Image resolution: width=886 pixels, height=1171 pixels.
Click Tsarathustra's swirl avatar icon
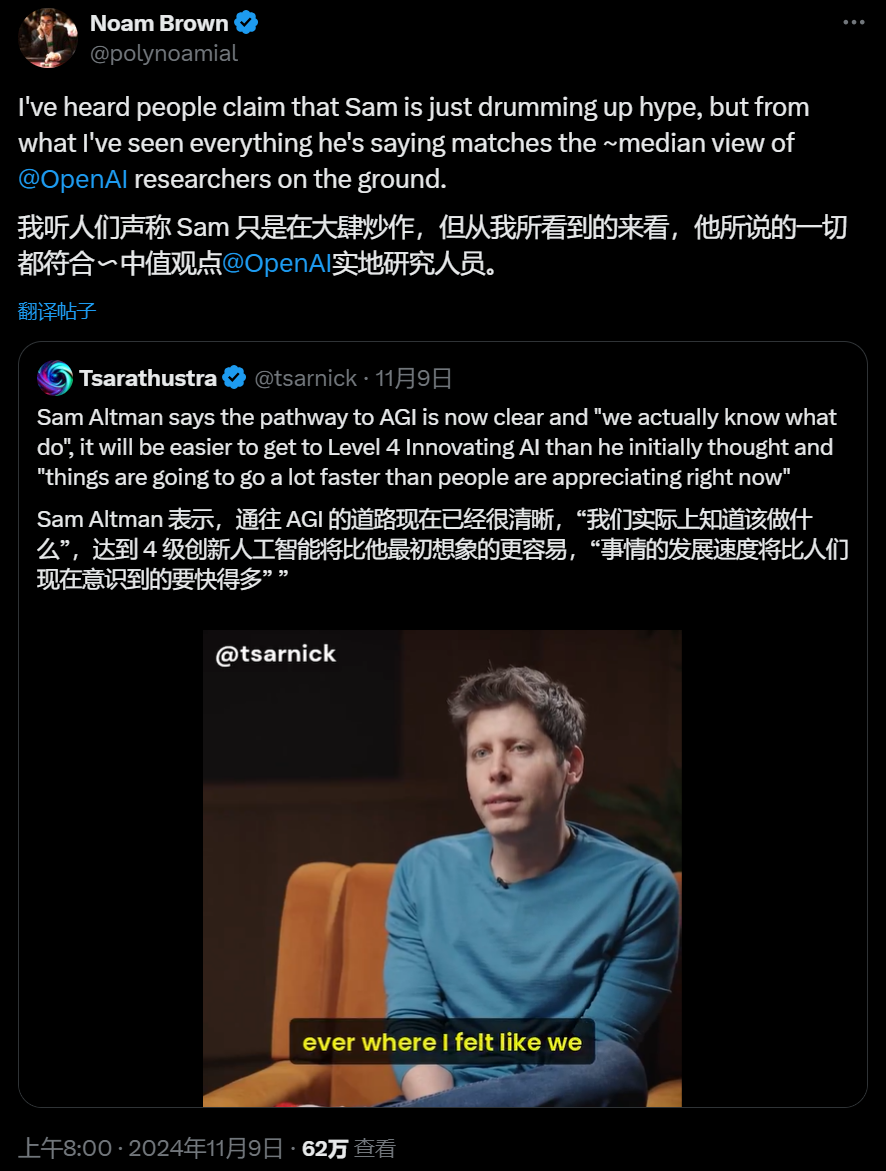55,378
